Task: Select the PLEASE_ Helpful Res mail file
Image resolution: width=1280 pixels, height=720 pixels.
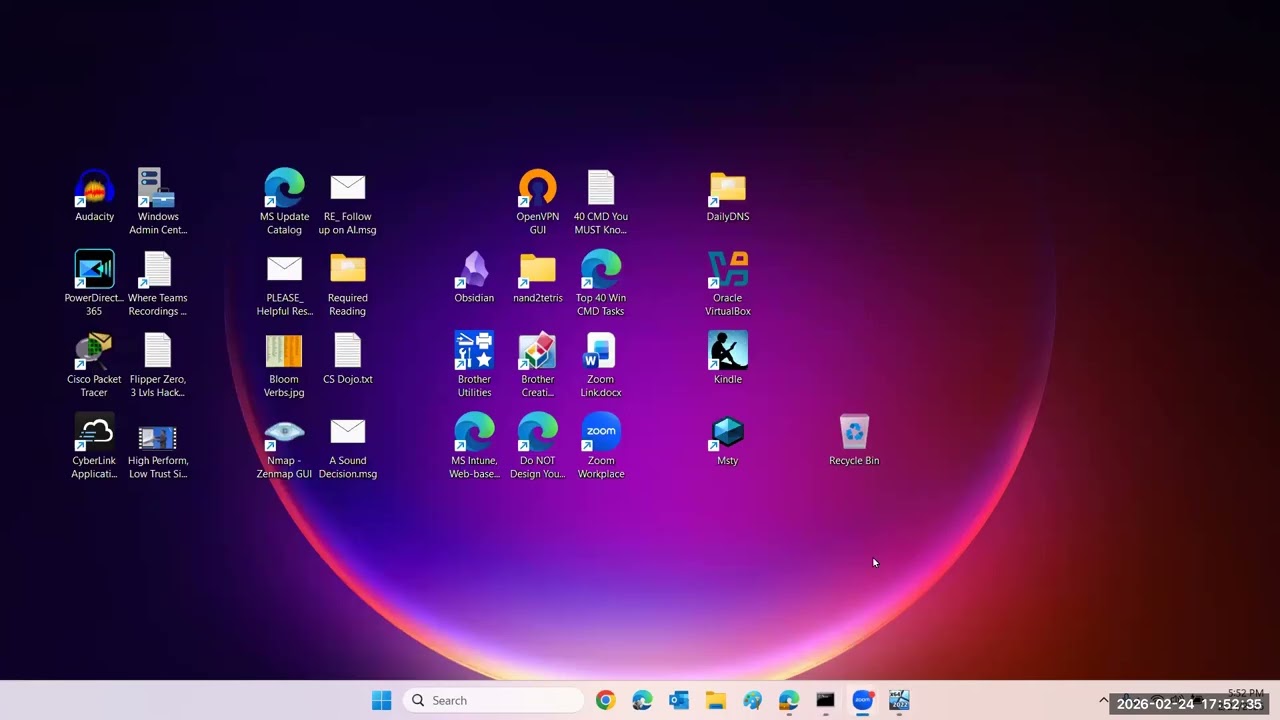Action: click(284, 284)
